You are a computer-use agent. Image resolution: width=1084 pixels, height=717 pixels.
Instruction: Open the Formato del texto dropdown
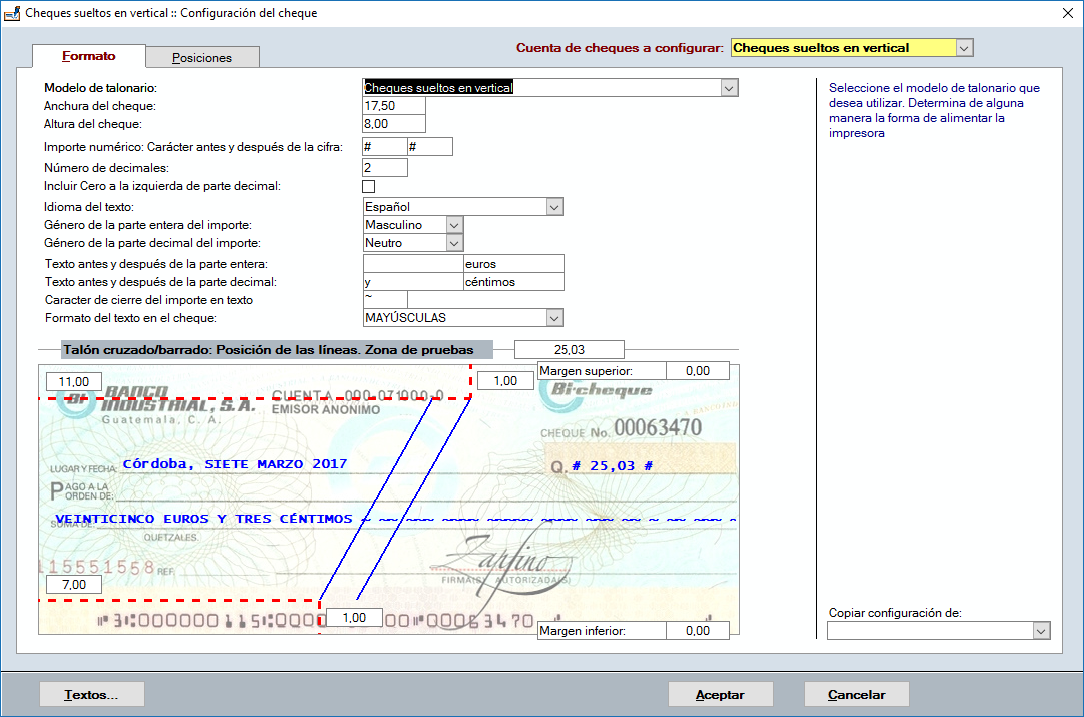point(554,317)
